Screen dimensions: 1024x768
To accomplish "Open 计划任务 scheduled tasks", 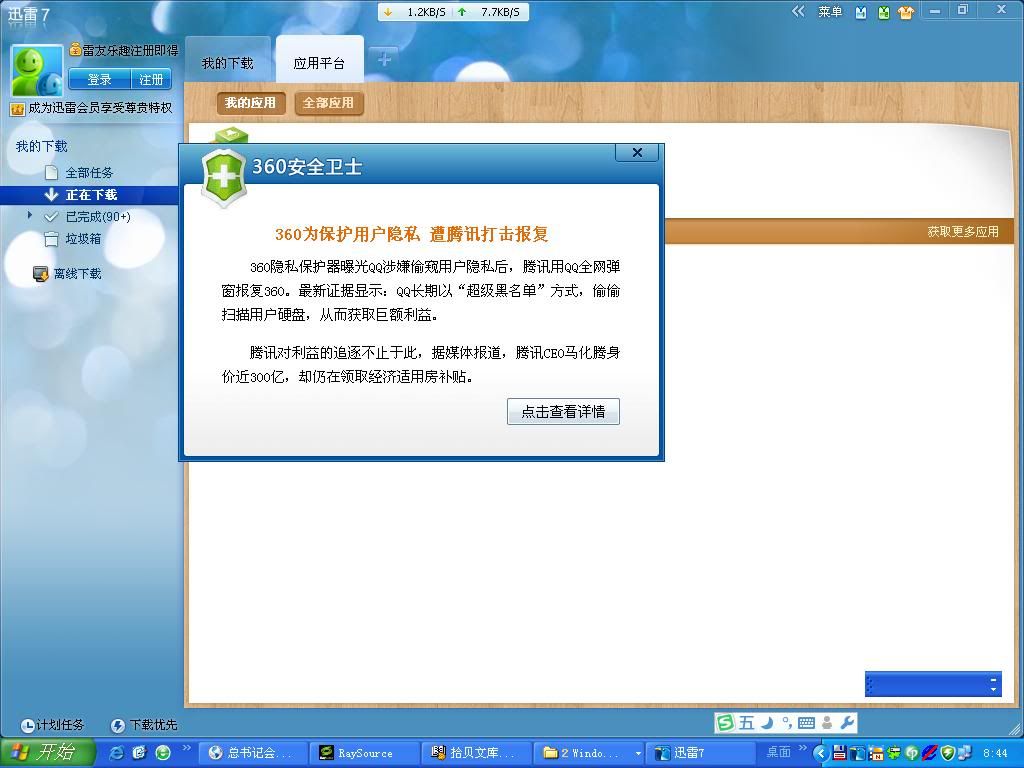I will 52,725.
